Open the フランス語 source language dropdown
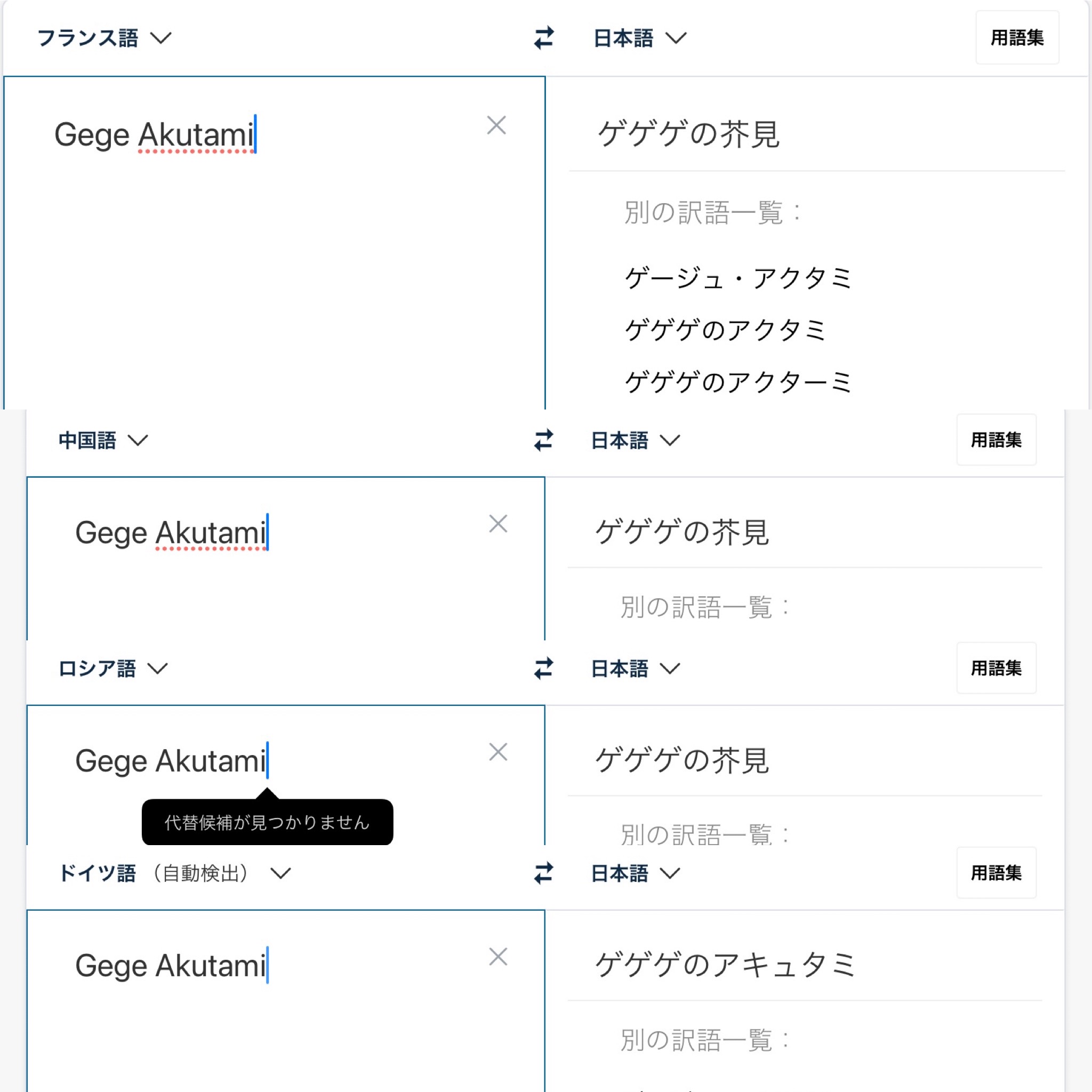The width and height of the screenshot is (1092, 1092). pyautogui.click(x=104, y=38)
